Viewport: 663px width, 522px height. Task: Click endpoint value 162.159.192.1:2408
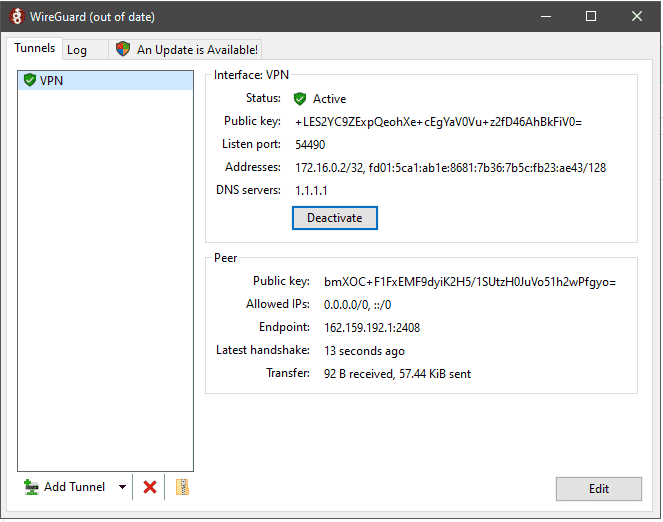pyautogui.click(x=372, y=328)
